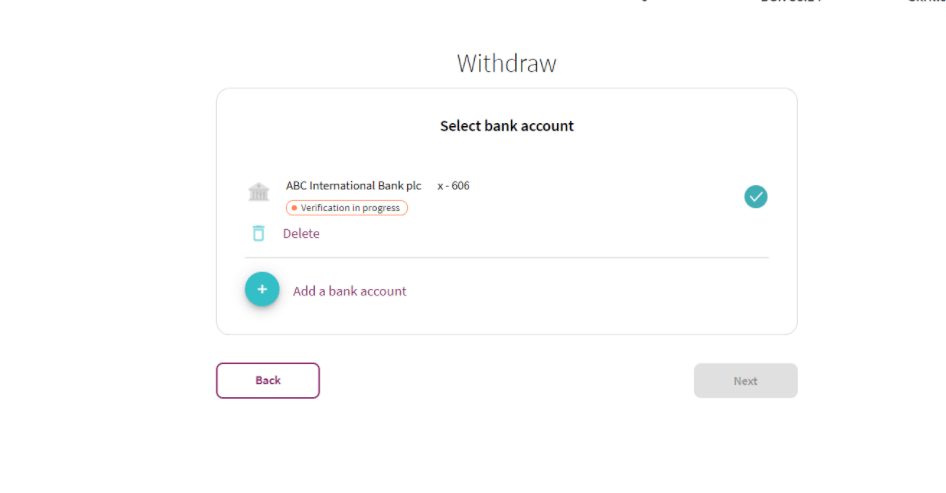Click the number 606 in the account row
946x493 pixels.
(x=460, y=186)
